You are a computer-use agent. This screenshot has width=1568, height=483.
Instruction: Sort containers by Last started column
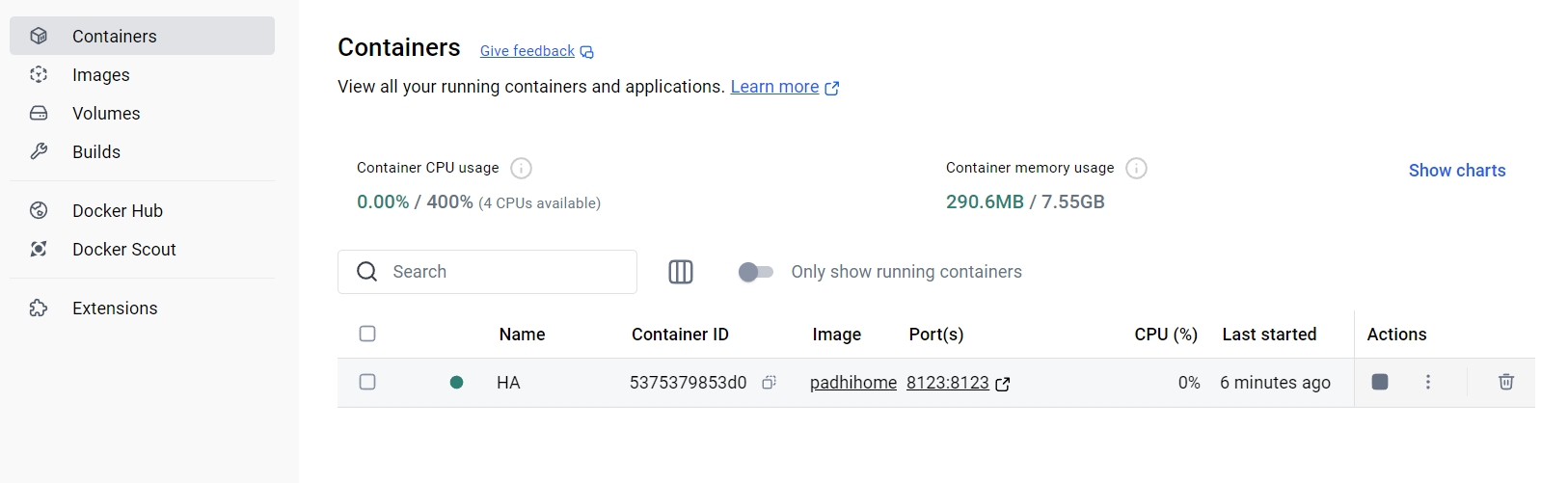1269,335
